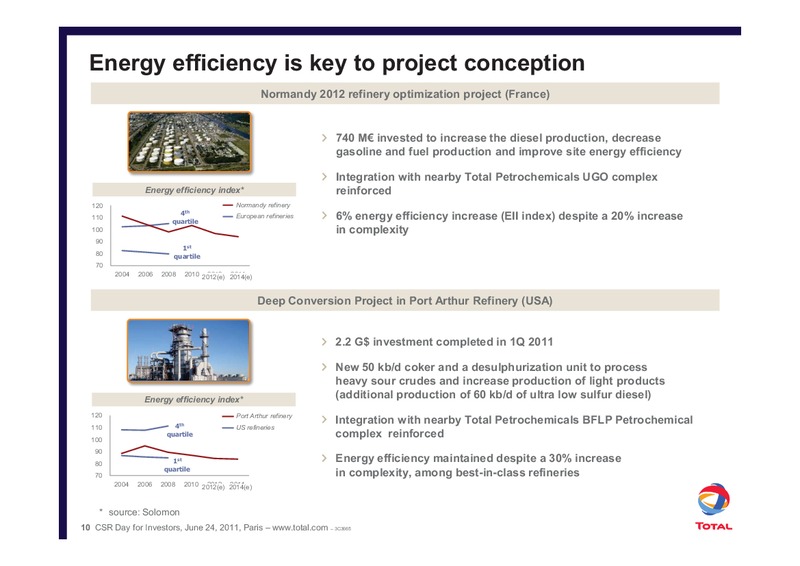Click the 'Normandy refinery' red legend entry
Image resolution: width=800 pixels, height=566 pixels.
pyautogui.click(x=257, y=205)
